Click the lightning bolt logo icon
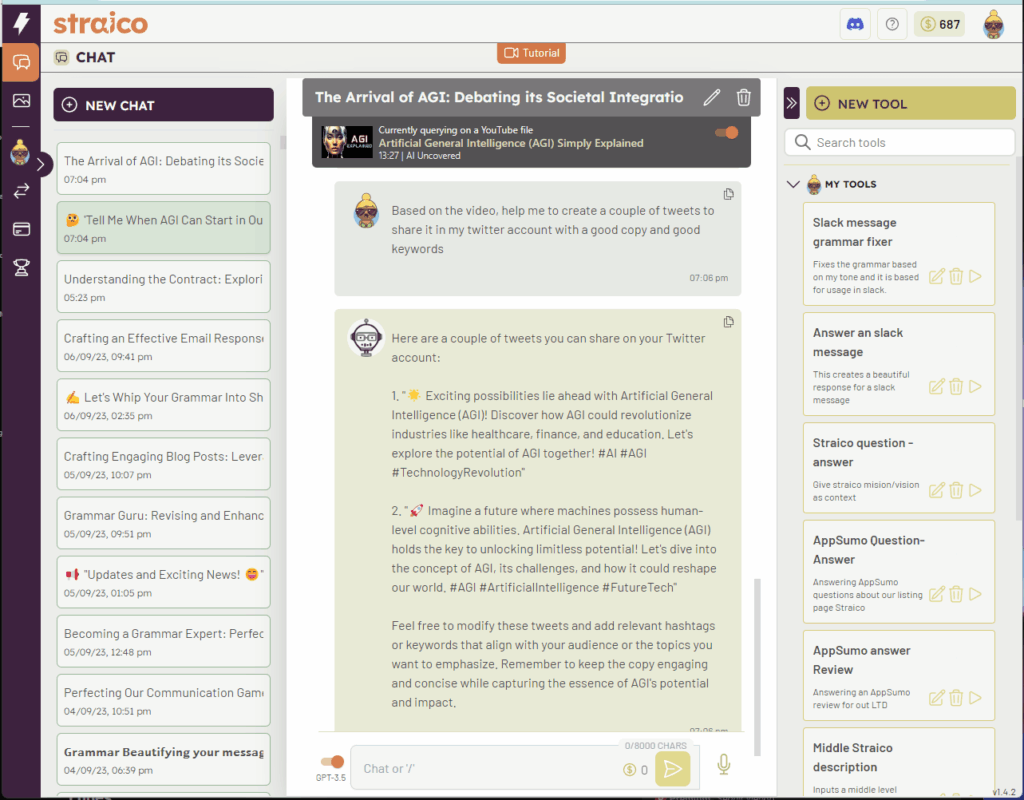This screenshot has width=1024, height=800. (22, 22)
